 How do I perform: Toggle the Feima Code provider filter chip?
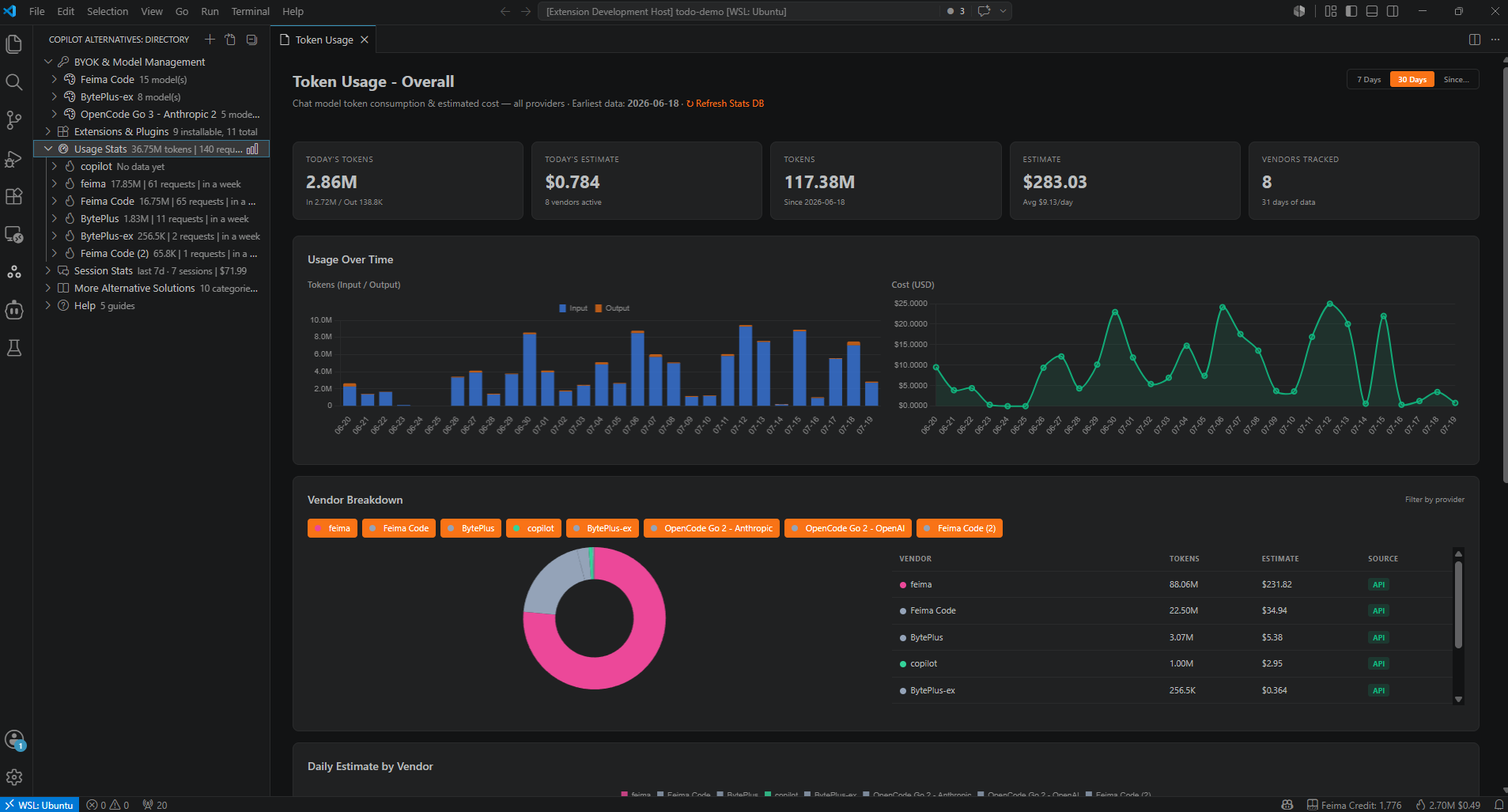(x=399, y=528)
